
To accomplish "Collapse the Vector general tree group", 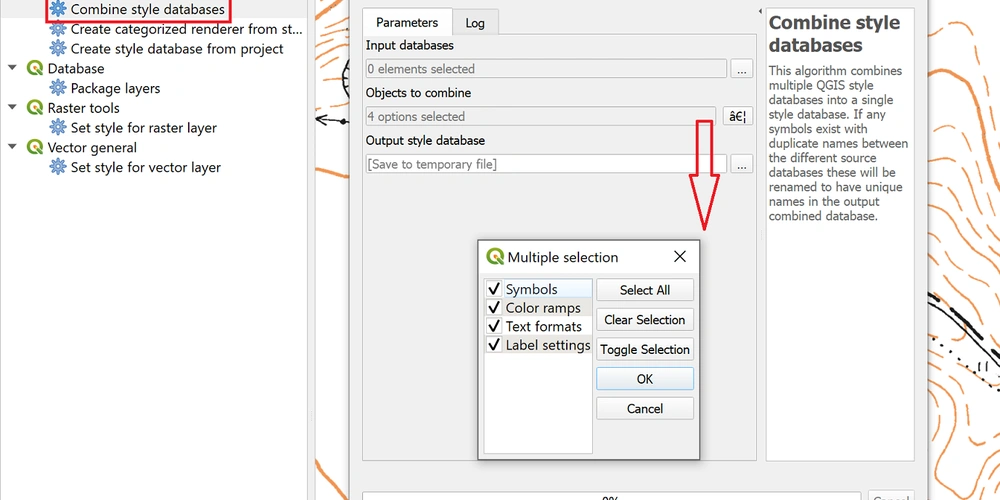I will (x=12, y=147).
